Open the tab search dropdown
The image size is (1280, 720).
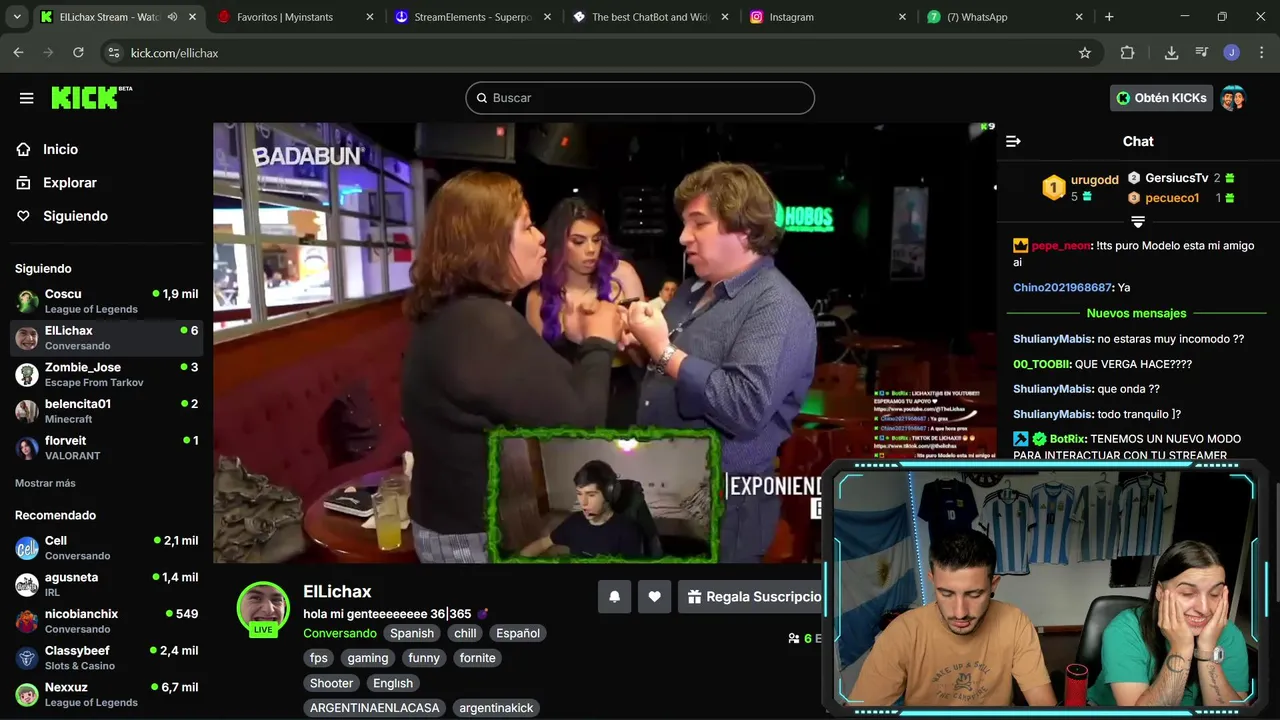point(16,17)
